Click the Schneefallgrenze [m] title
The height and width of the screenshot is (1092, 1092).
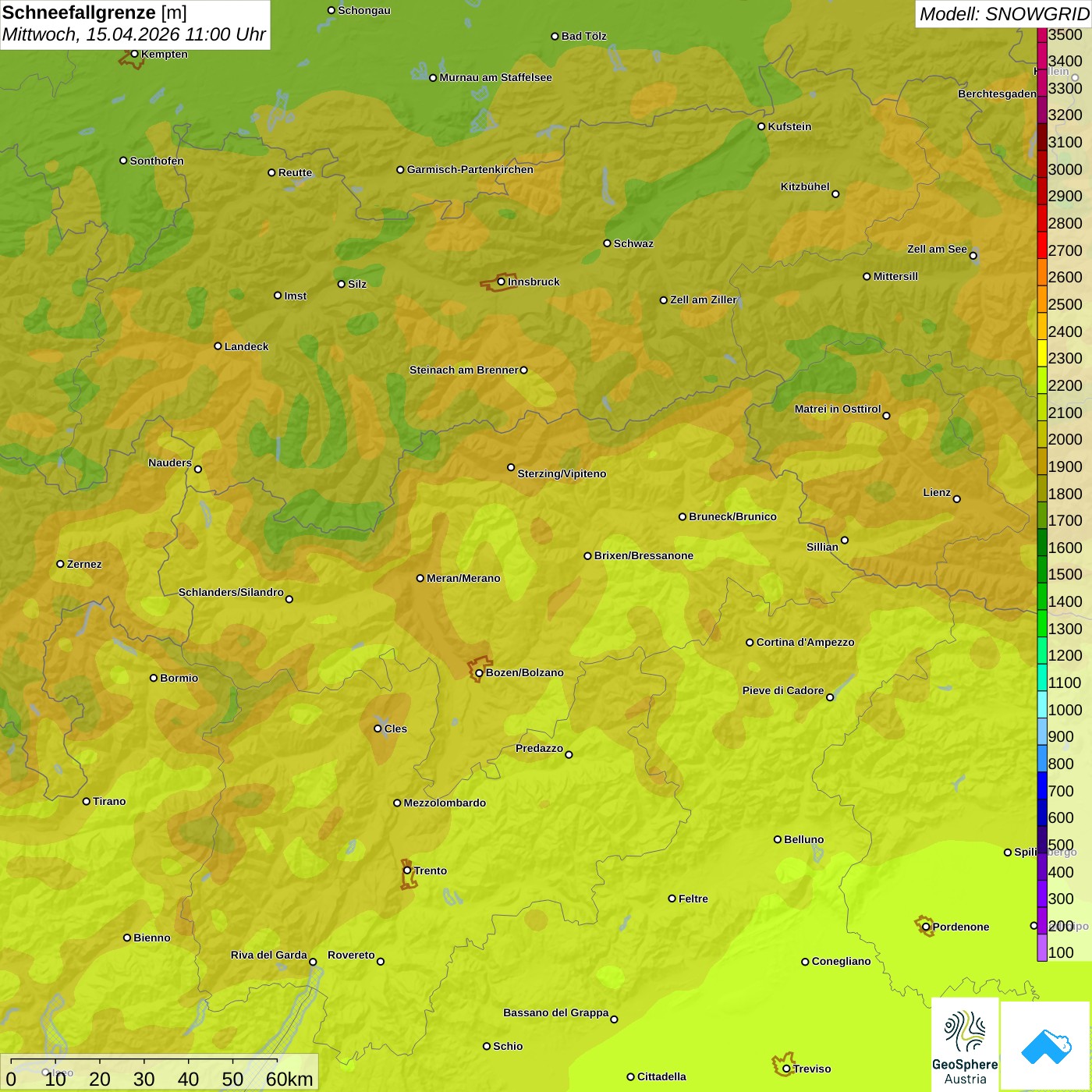pos(94,12)
